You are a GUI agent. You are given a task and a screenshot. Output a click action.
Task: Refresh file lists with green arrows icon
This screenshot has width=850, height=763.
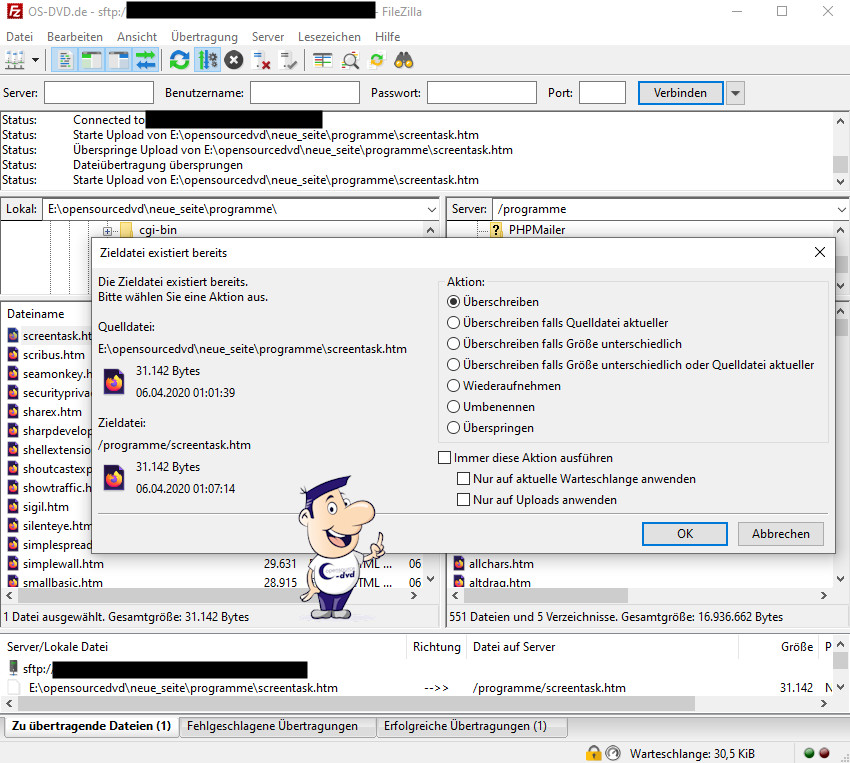point(180,60)
